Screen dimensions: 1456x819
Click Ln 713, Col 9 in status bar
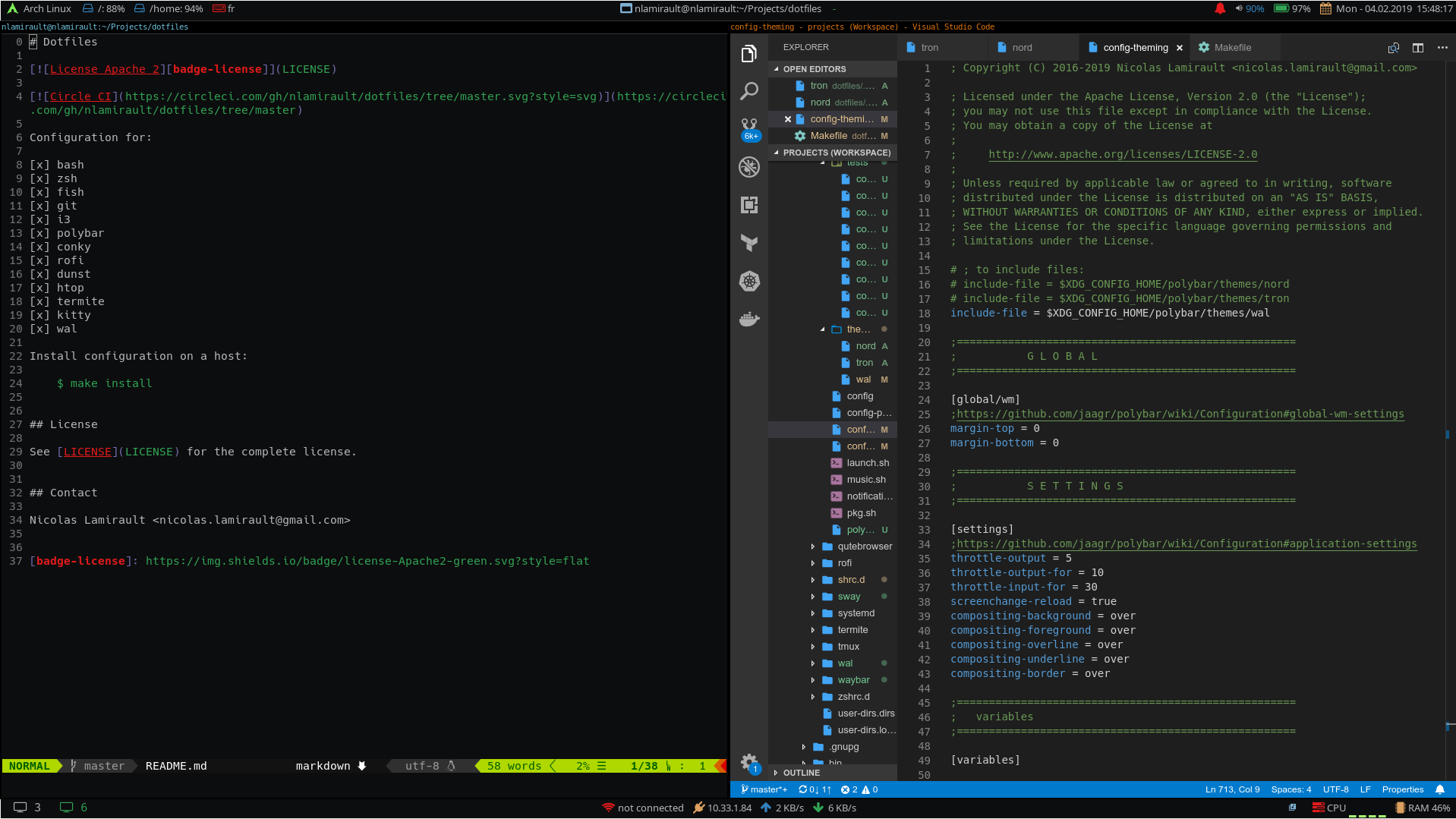coord(1232,790)
